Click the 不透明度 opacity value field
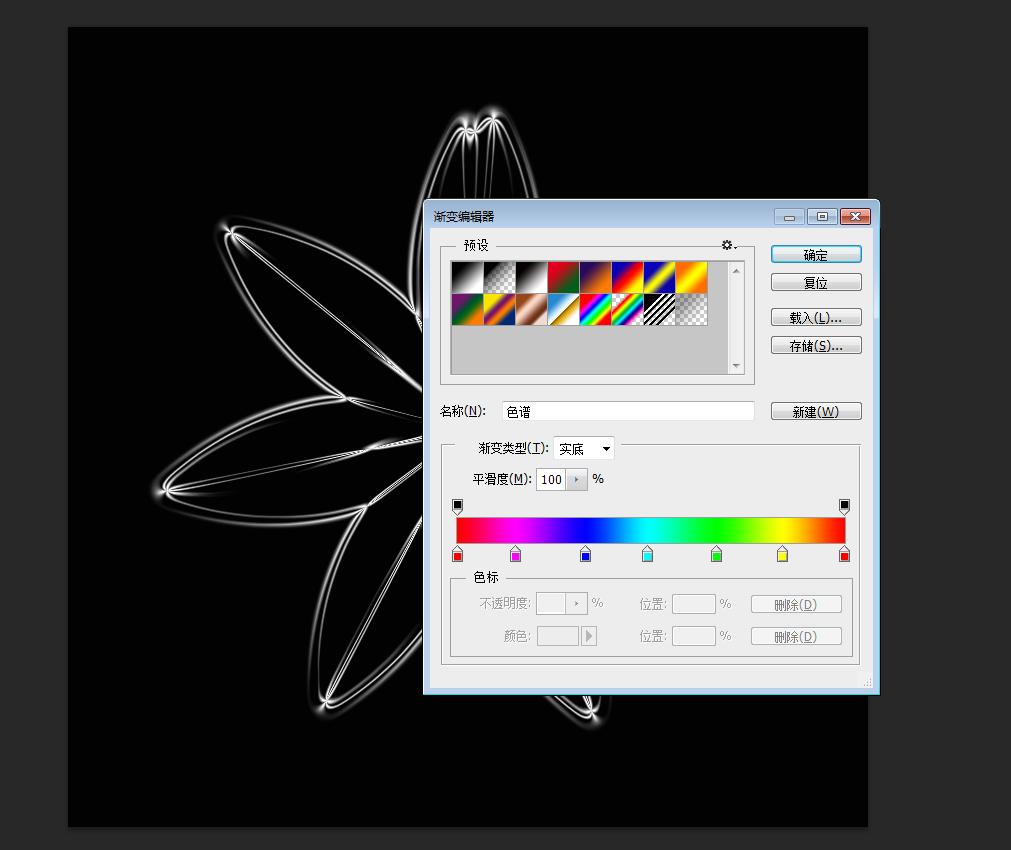 [551, 604]
